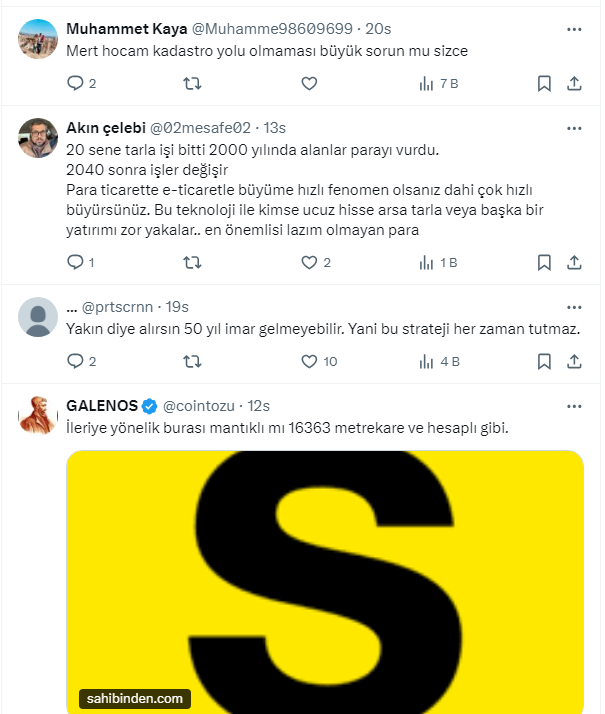This screenshot has height=714, width=605.
Task: Reply to @prtscrnn's tweet
Action: pos(76,361)
